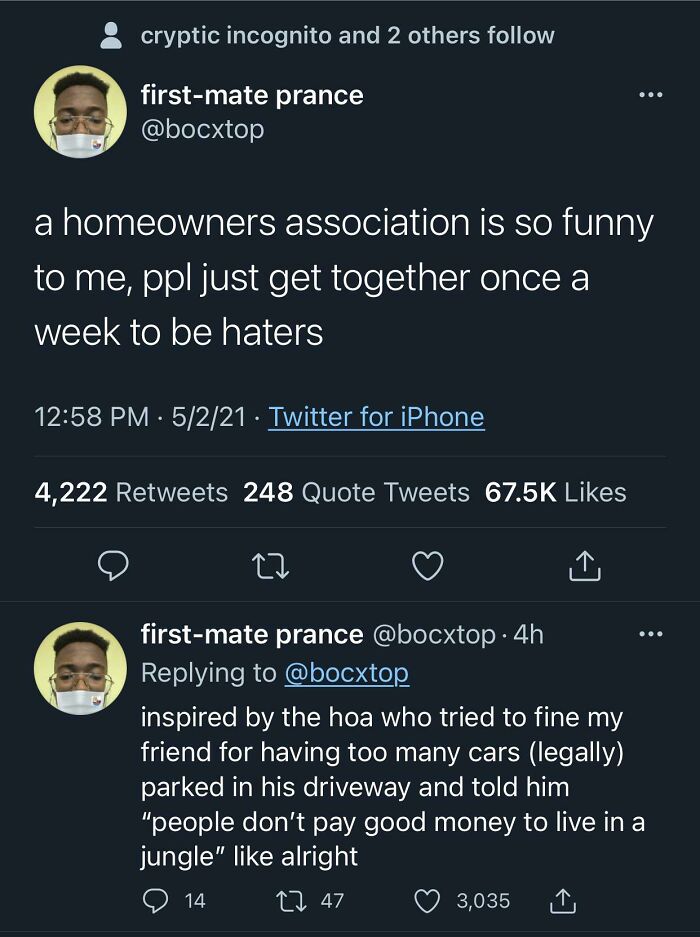Like the main tweet with heart icon
700x937 pixels.
coord(427,567)
